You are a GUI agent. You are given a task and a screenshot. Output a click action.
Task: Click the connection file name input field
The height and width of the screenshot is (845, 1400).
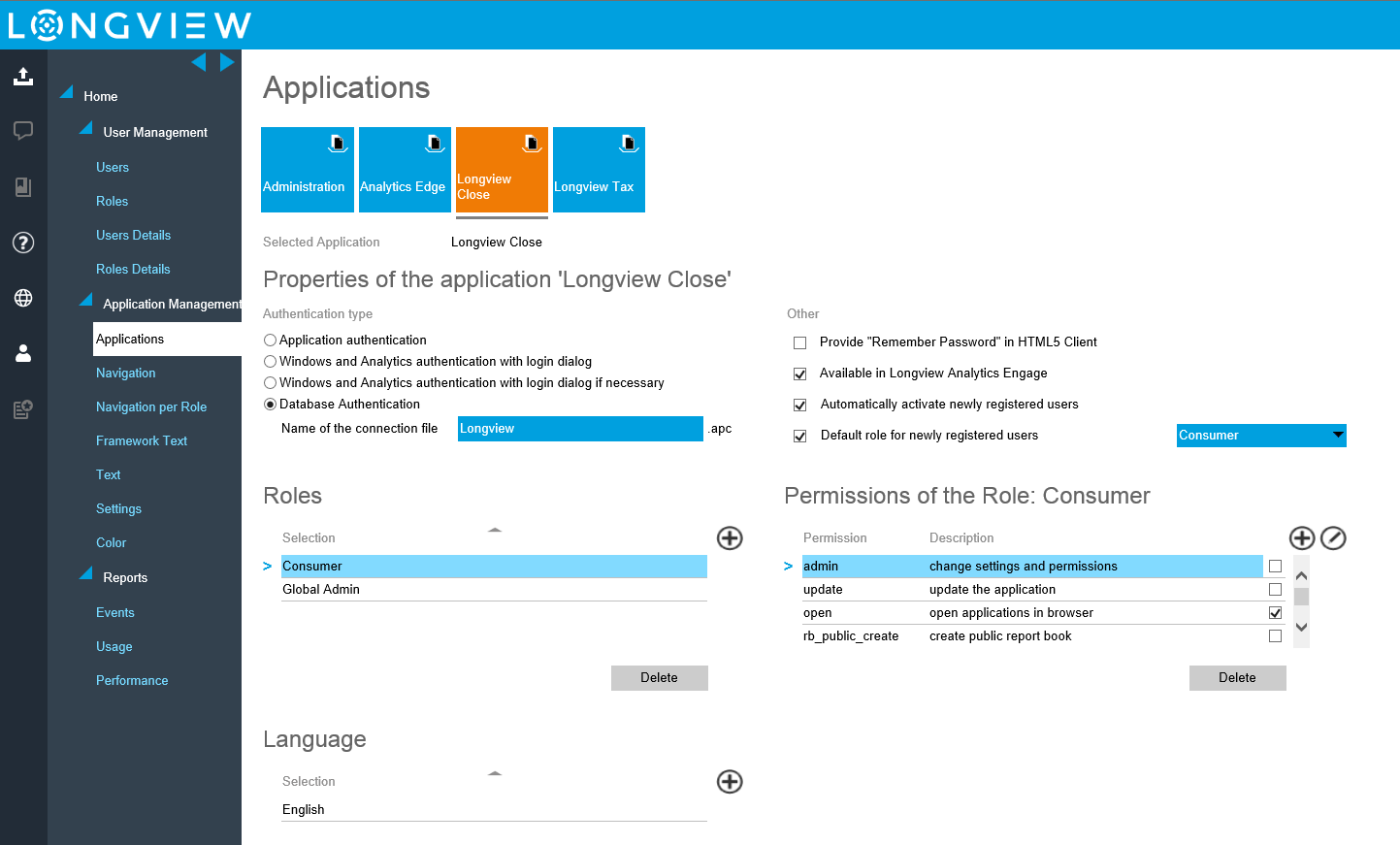pyautogui.click(x=579, y=428)
